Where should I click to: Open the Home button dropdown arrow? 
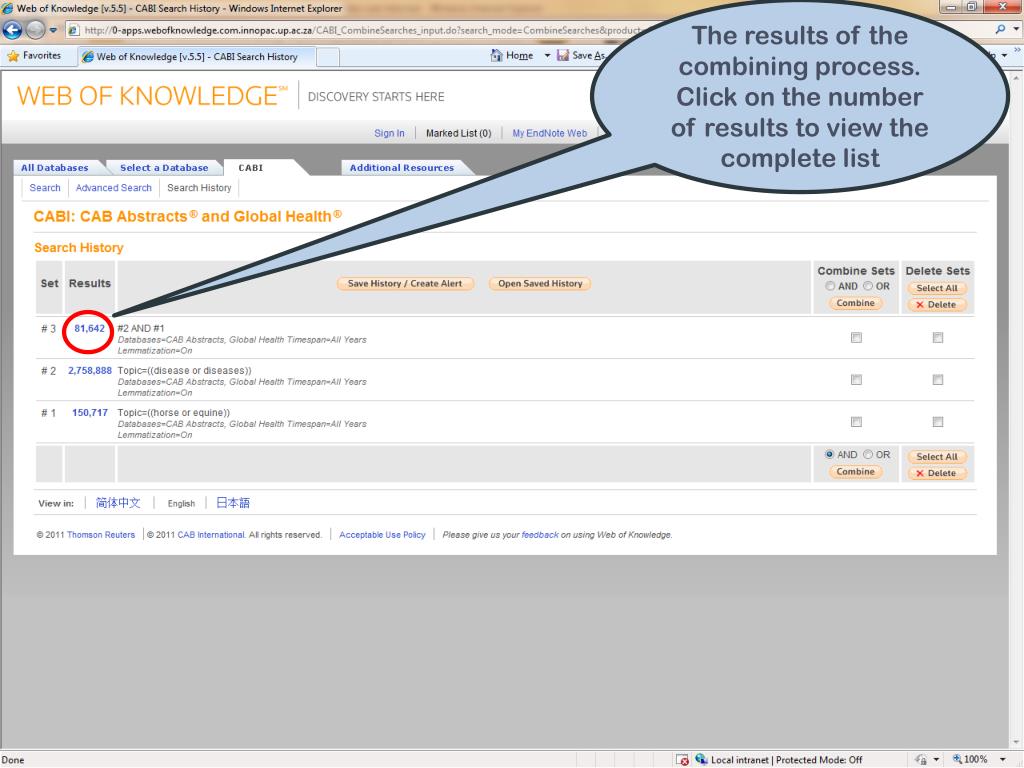point(547,56)
